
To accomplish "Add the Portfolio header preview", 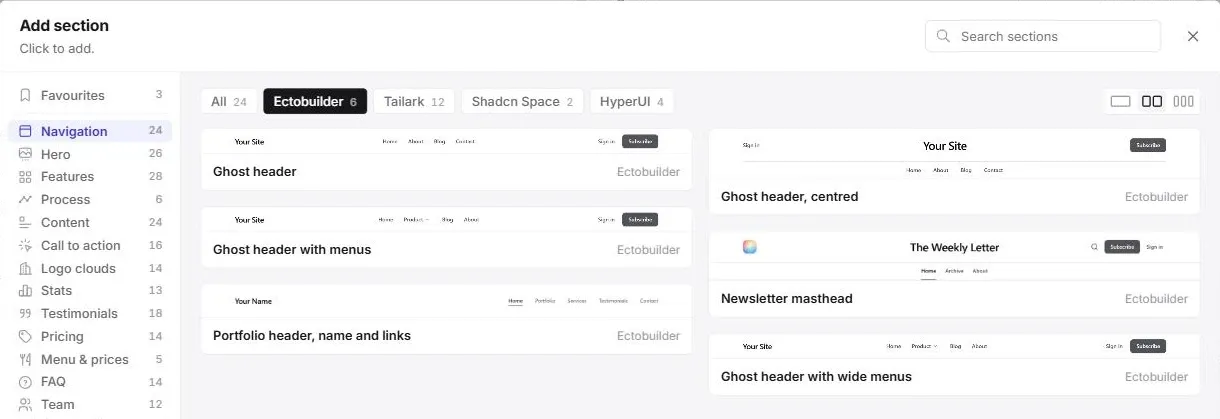I will coord(446,301).
